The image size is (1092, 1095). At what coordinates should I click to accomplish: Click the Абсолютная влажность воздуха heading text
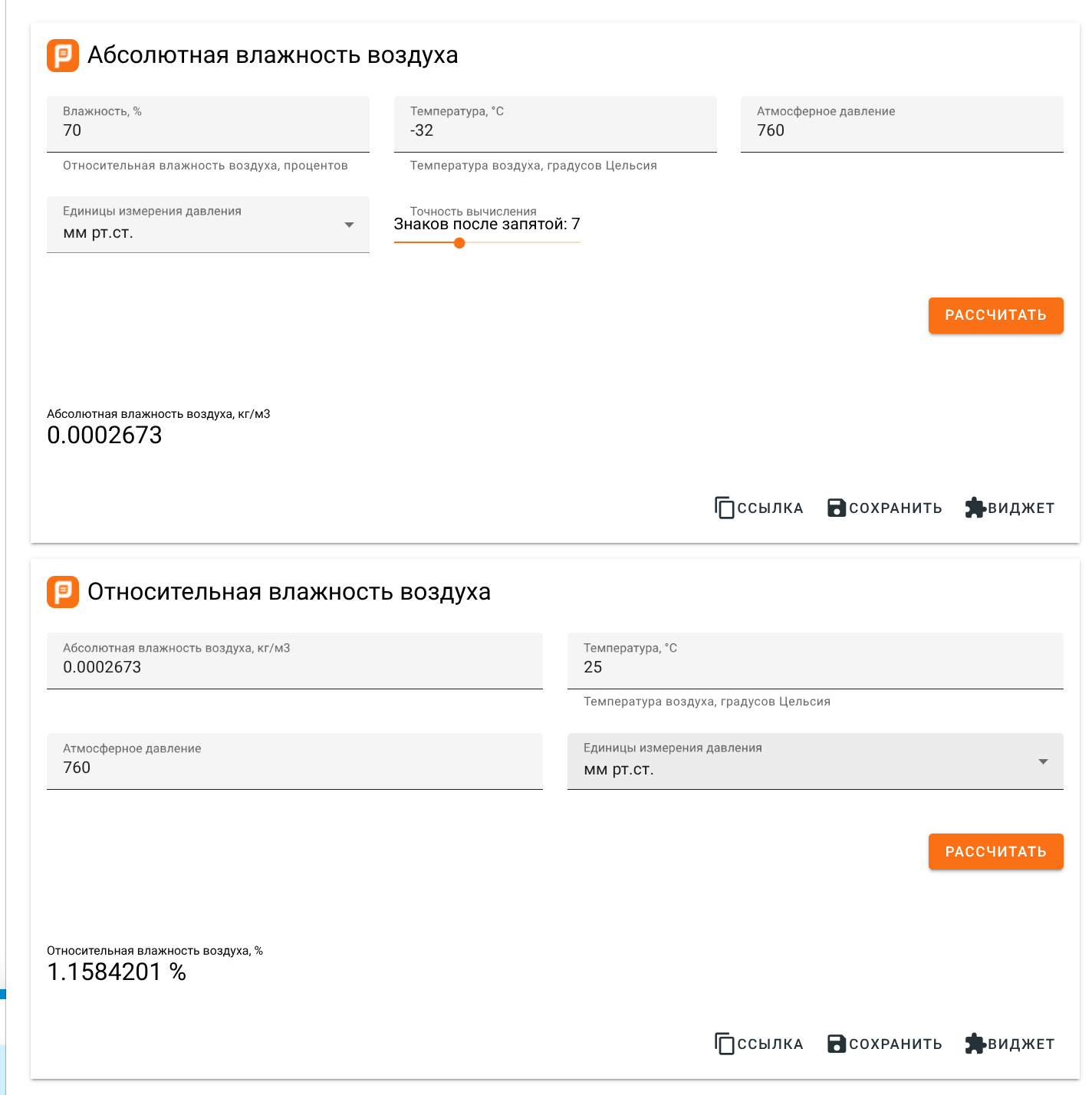point(273,55)
